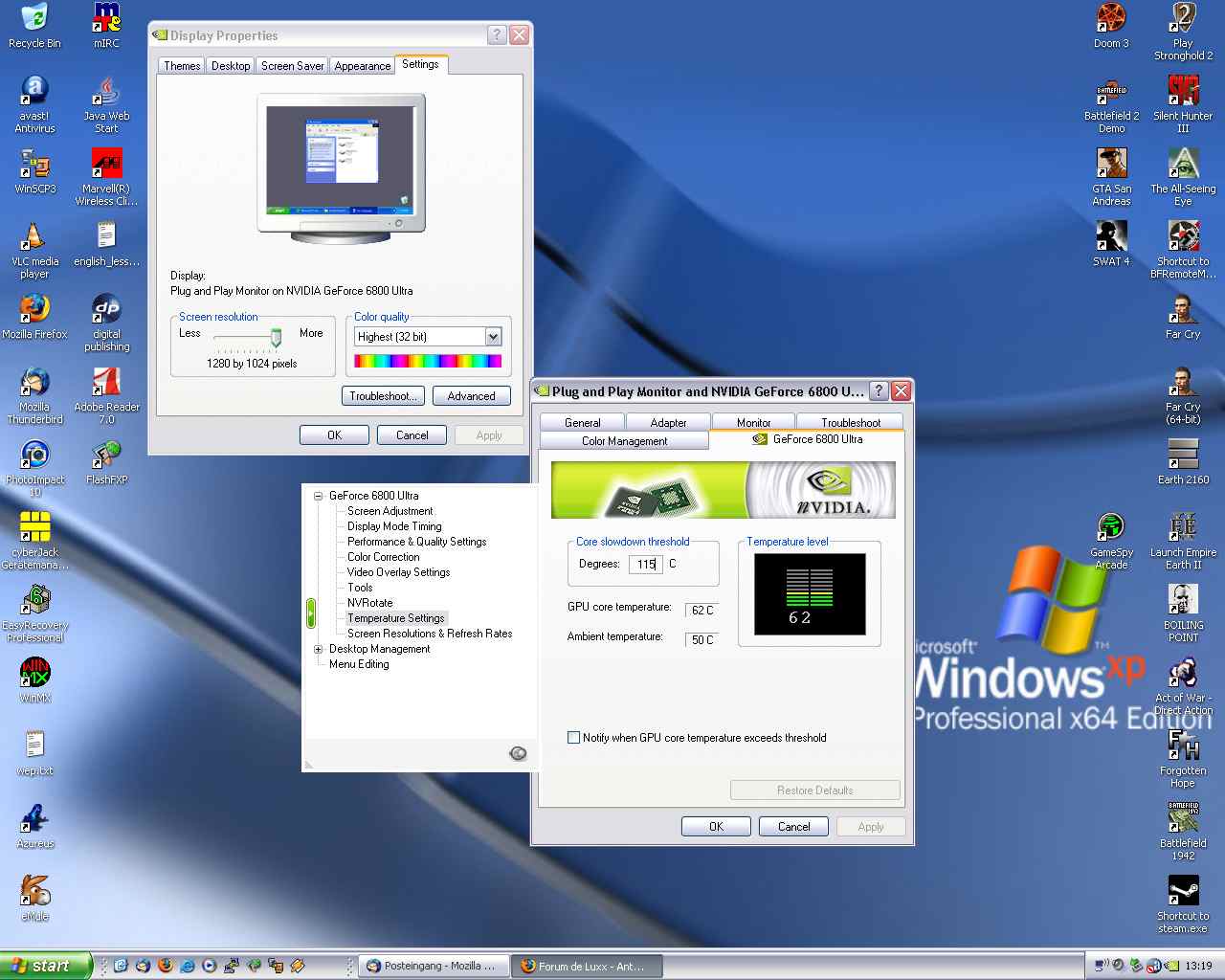Select NVRotate tree item
1225x980 pixels.
369,603
